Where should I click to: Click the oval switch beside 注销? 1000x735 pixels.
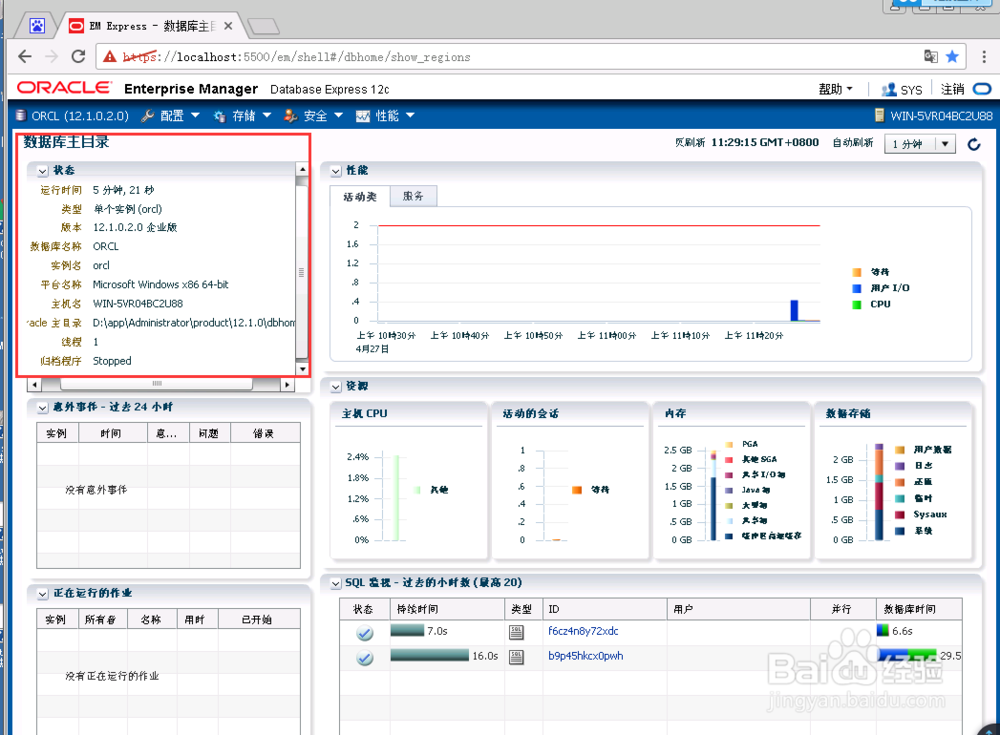[x=981, y=89]
